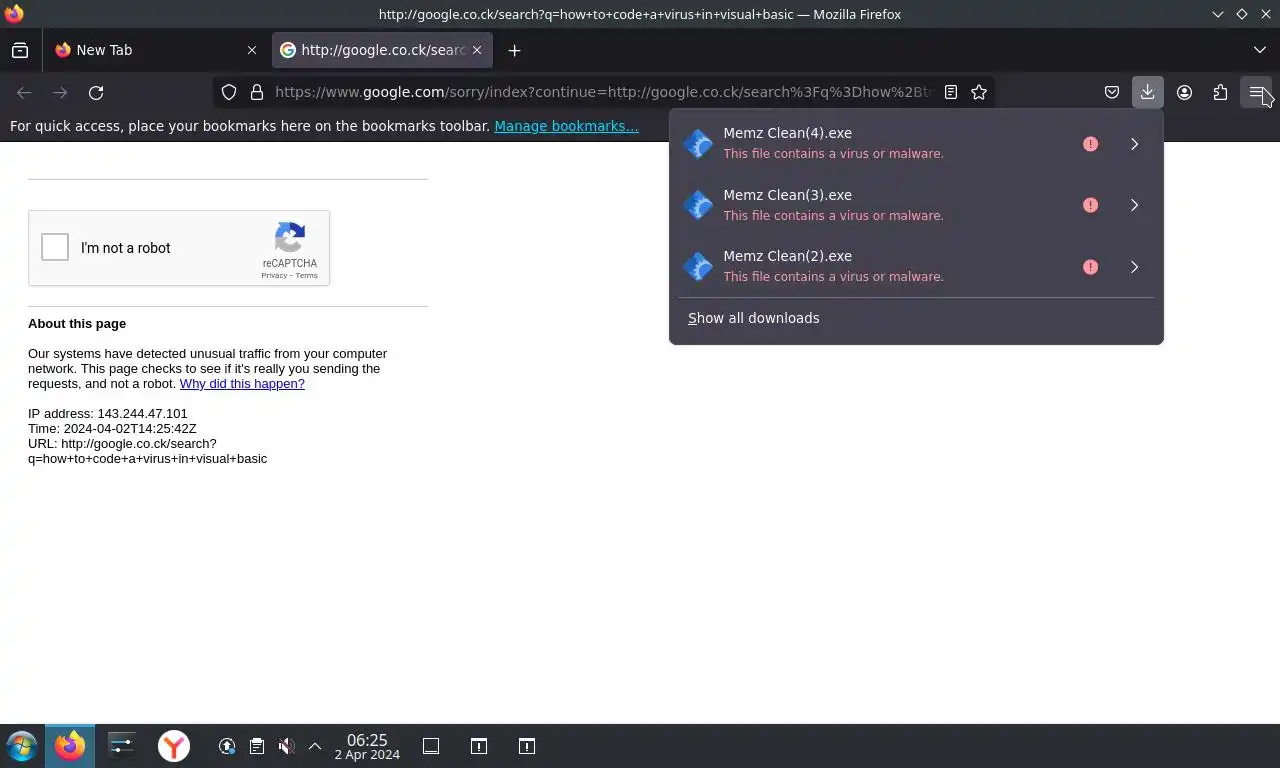Screen dimensions: 1280x768
Task: Toggle the downloads toolbar button
Action: pos(1147,92)
